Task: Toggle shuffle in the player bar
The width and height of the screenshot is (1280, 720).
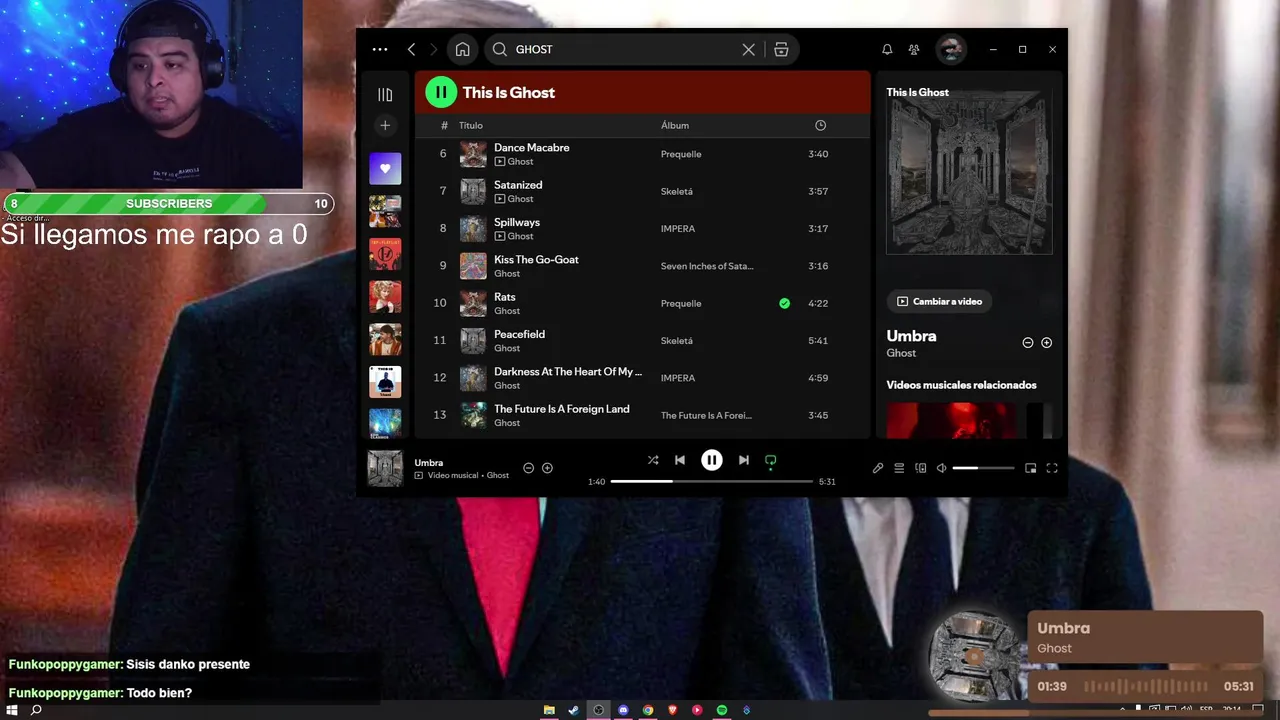Action: [653, 460]
